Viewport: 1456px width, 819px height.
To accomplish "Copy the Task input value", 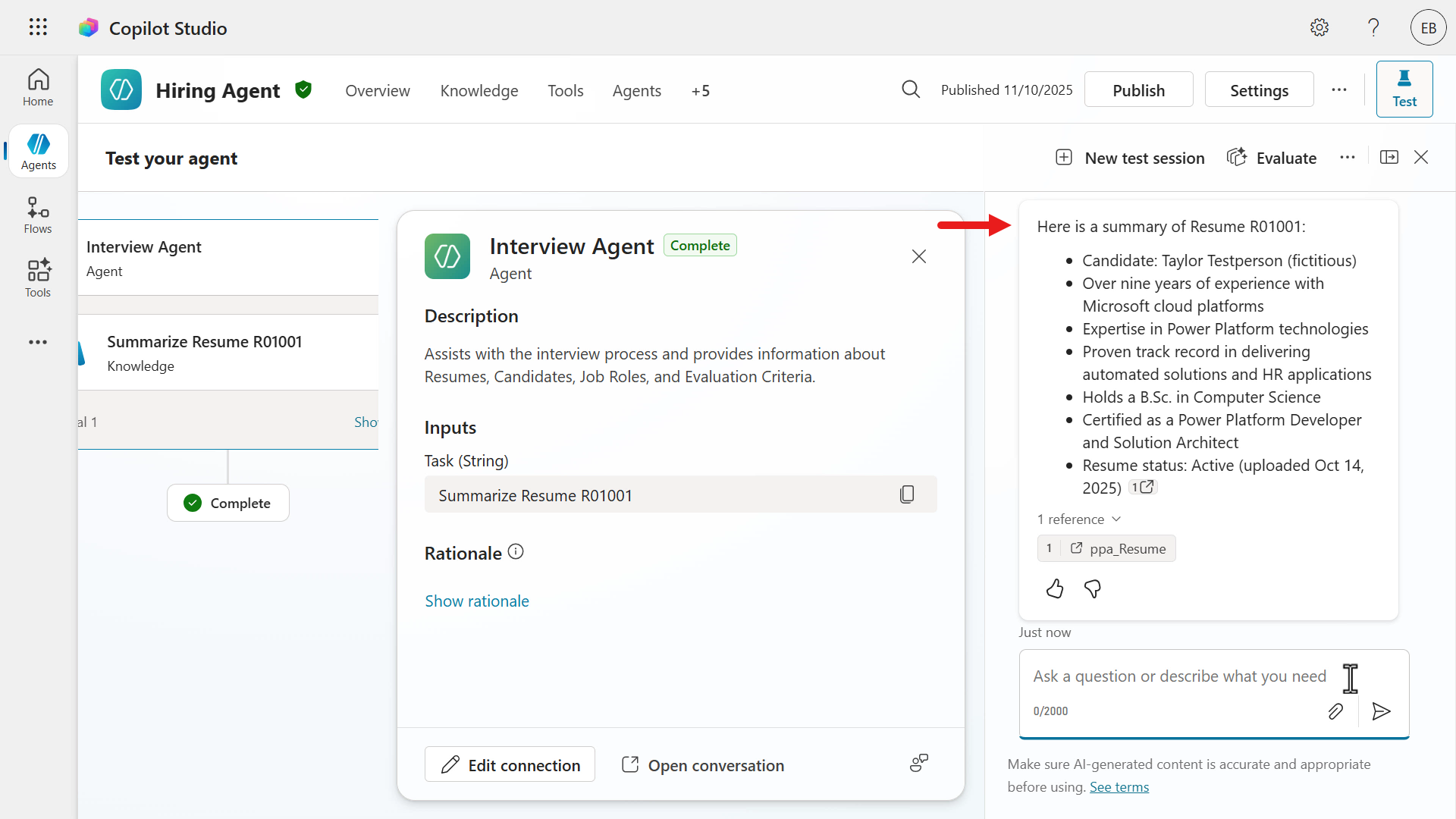I will (x=907, y=494).
